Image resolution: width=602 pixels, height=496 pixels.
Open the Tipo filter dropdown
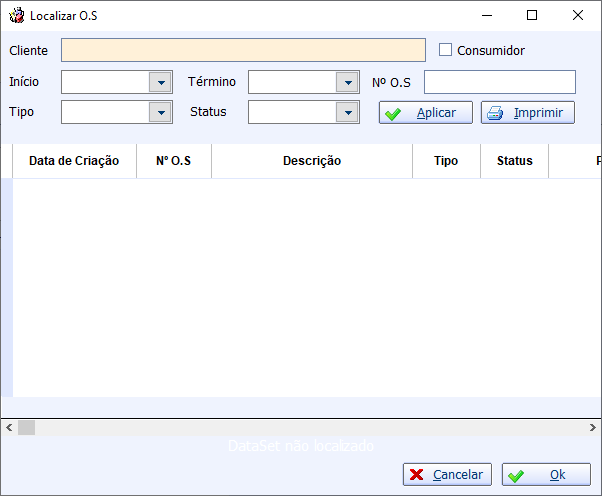160,112
